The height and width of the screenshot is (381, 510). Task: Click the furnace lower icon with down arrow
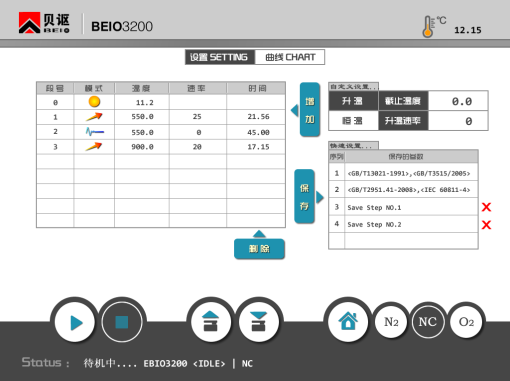click(x=259, y=322)
